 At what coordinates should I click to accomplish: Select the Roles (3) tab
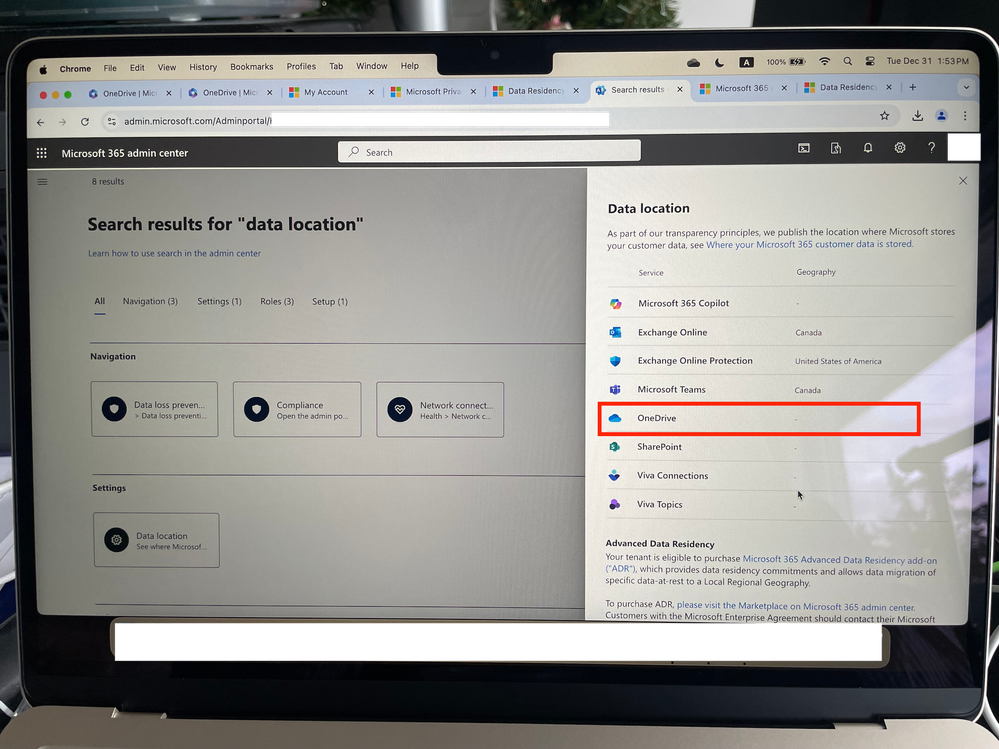pyautogui.click(x=277, y=301)
